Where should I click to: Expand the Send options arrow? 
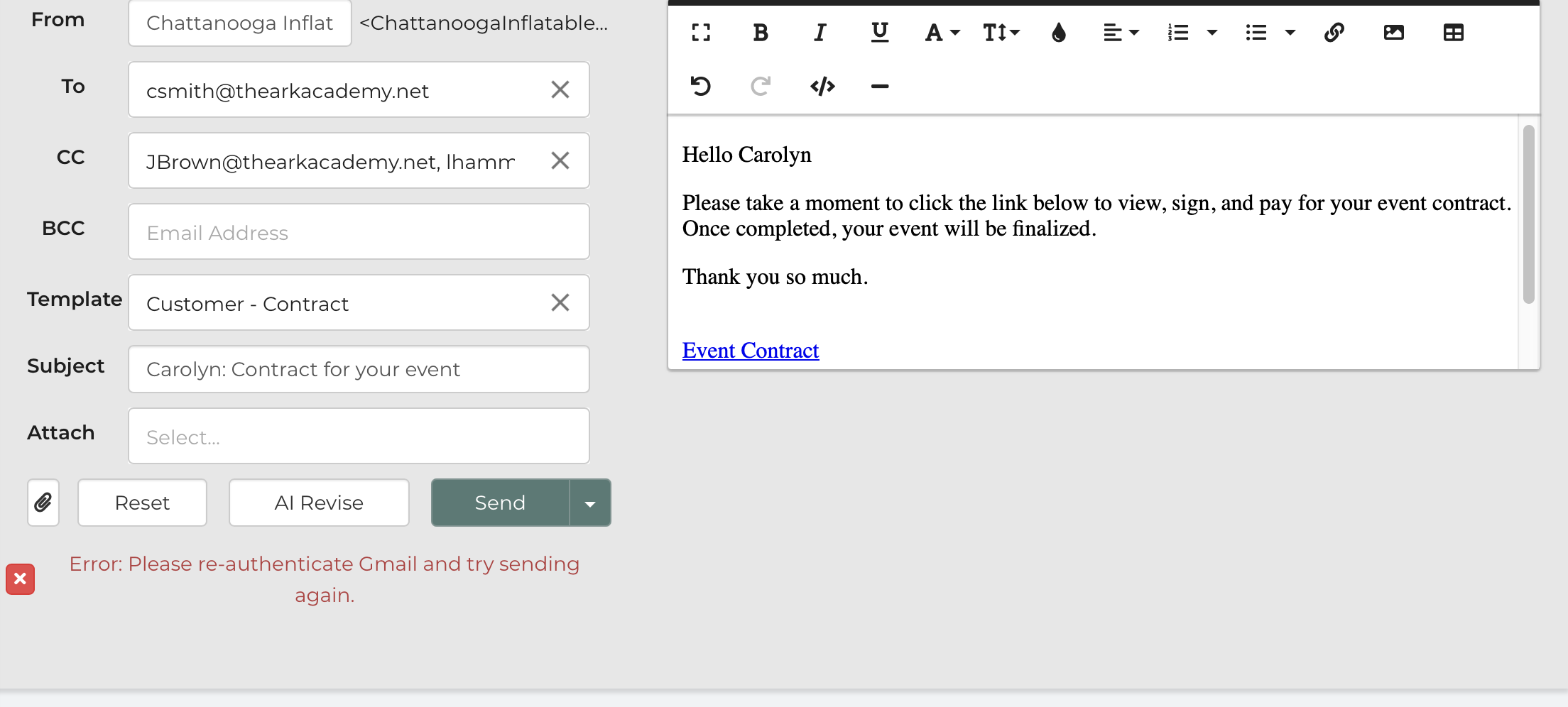(x=590, y=503)
